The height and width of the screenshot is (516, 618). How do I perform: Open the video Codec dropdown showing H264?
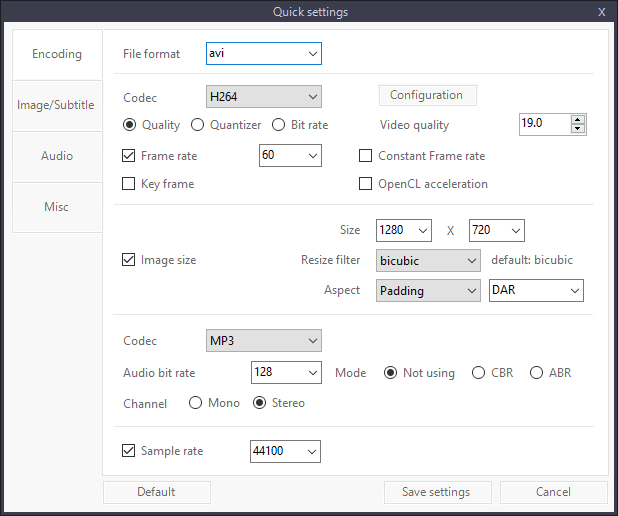pos(264,97)
